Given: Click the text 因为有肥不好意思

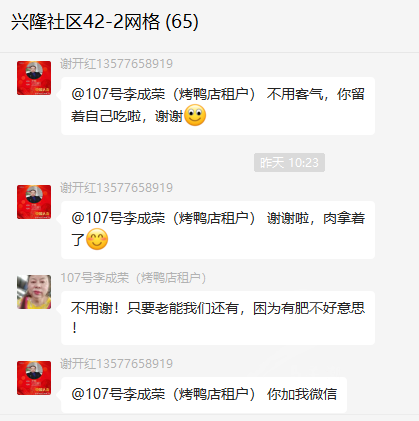Looking at the screenshot, I should (309, 308).
